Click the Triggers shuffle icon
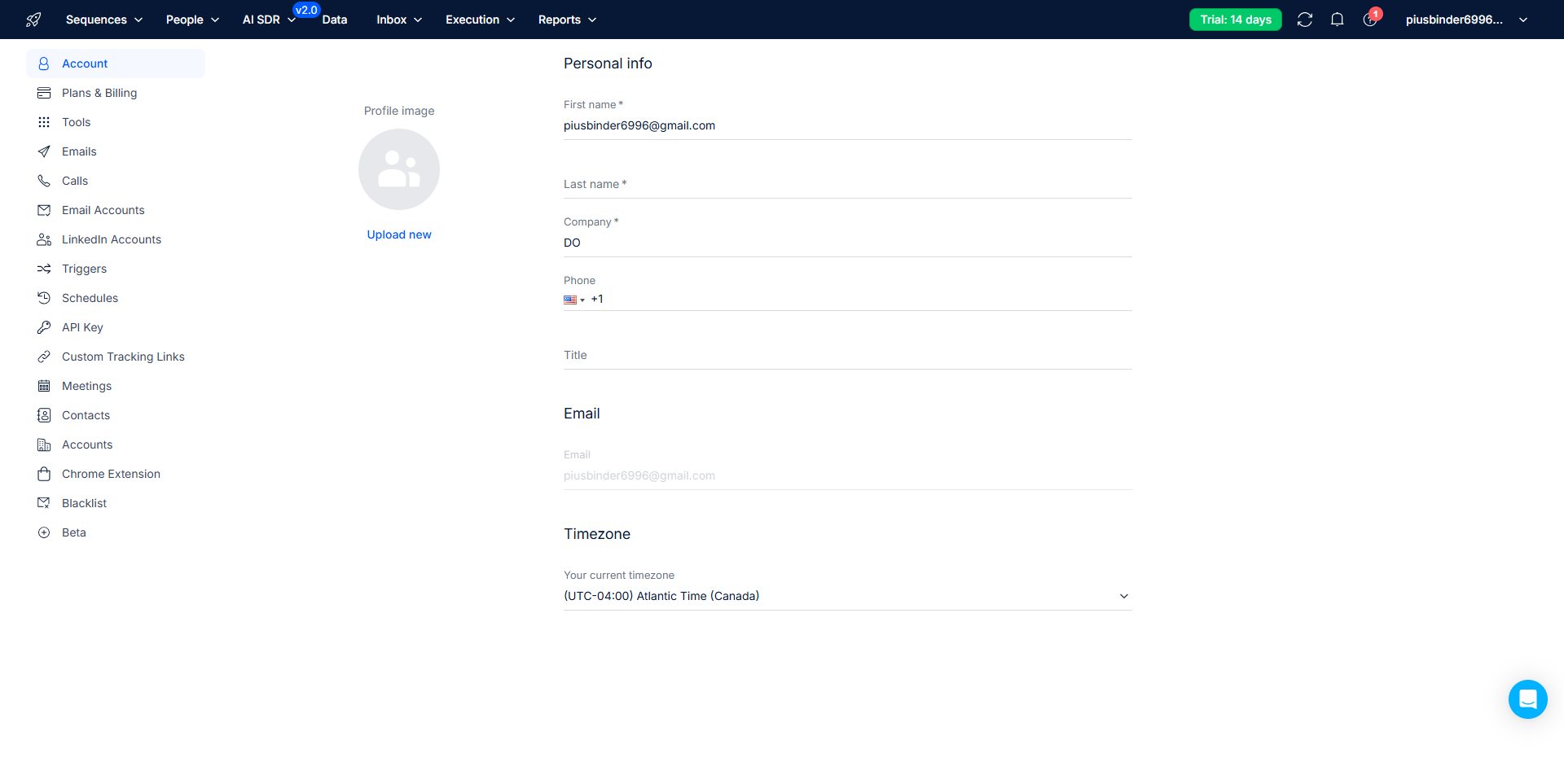1564x784 pixels. pyautogui.click(x=44, y=269)
